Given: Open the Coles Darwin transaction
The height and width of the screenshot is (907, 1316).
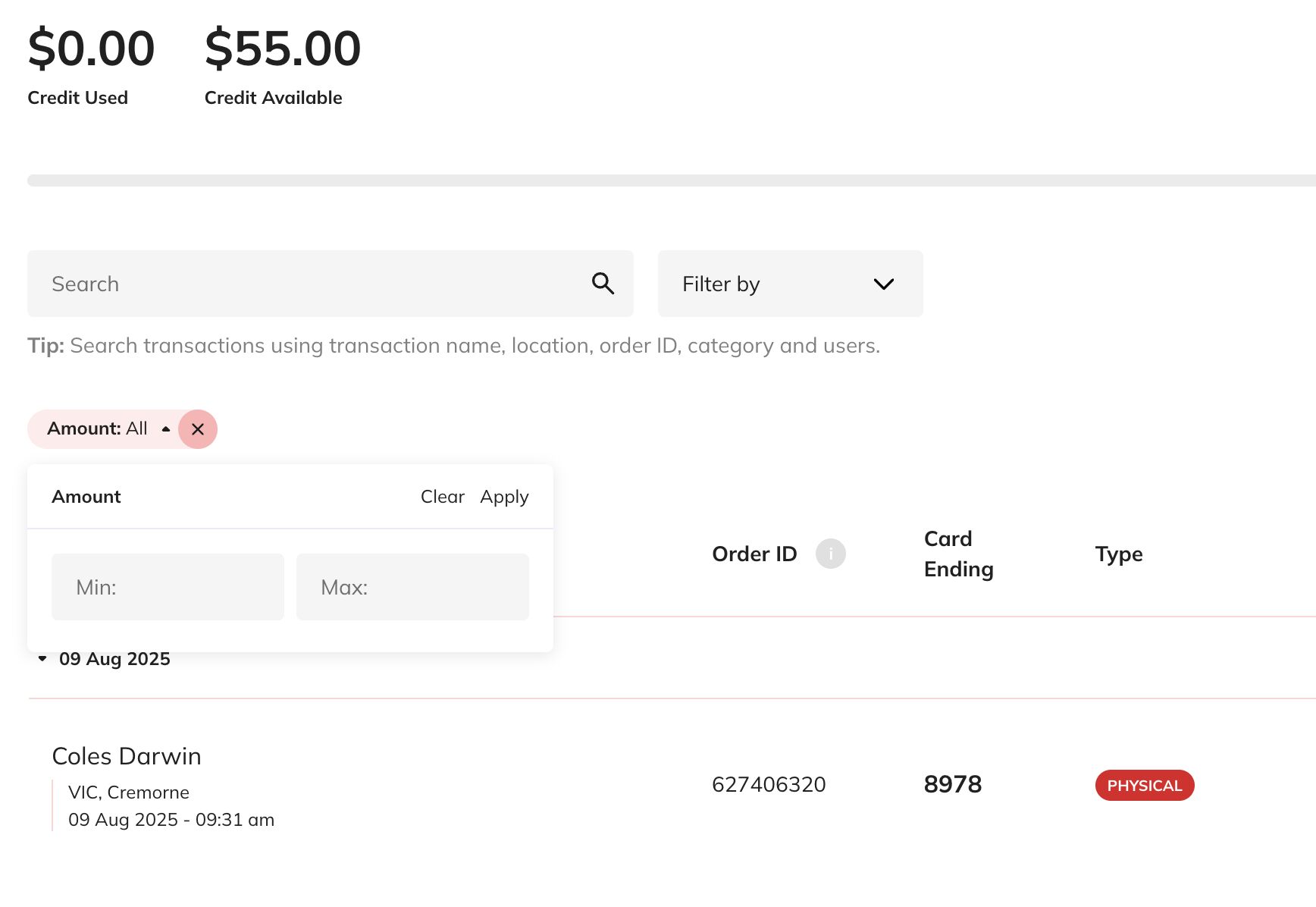Looking at the screenshot, I should (x=127, y=756).
